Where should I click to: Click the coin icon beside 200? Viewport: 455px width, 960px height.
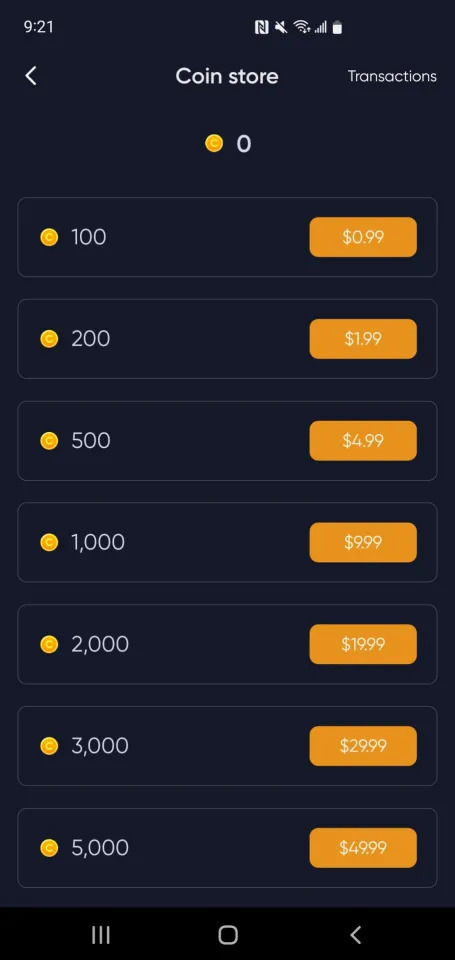pos(49,339)
